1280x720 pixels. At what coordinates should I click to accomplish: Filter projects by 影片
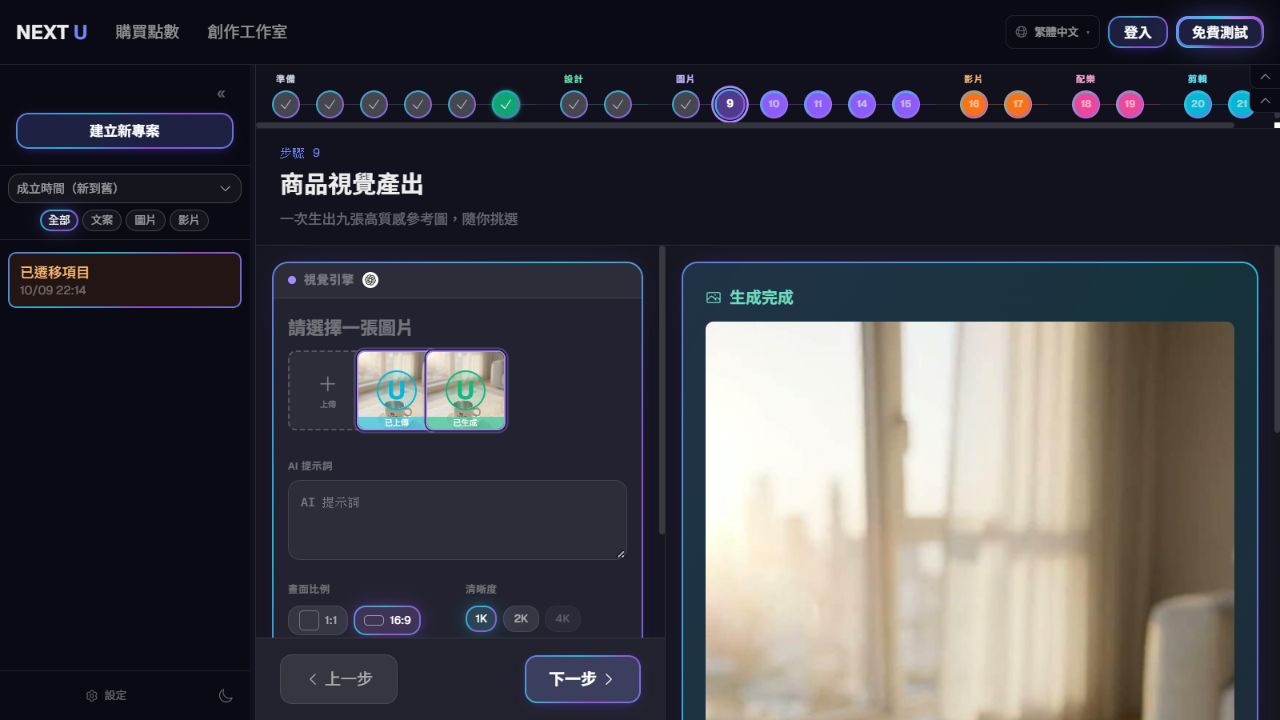point(189,220)
